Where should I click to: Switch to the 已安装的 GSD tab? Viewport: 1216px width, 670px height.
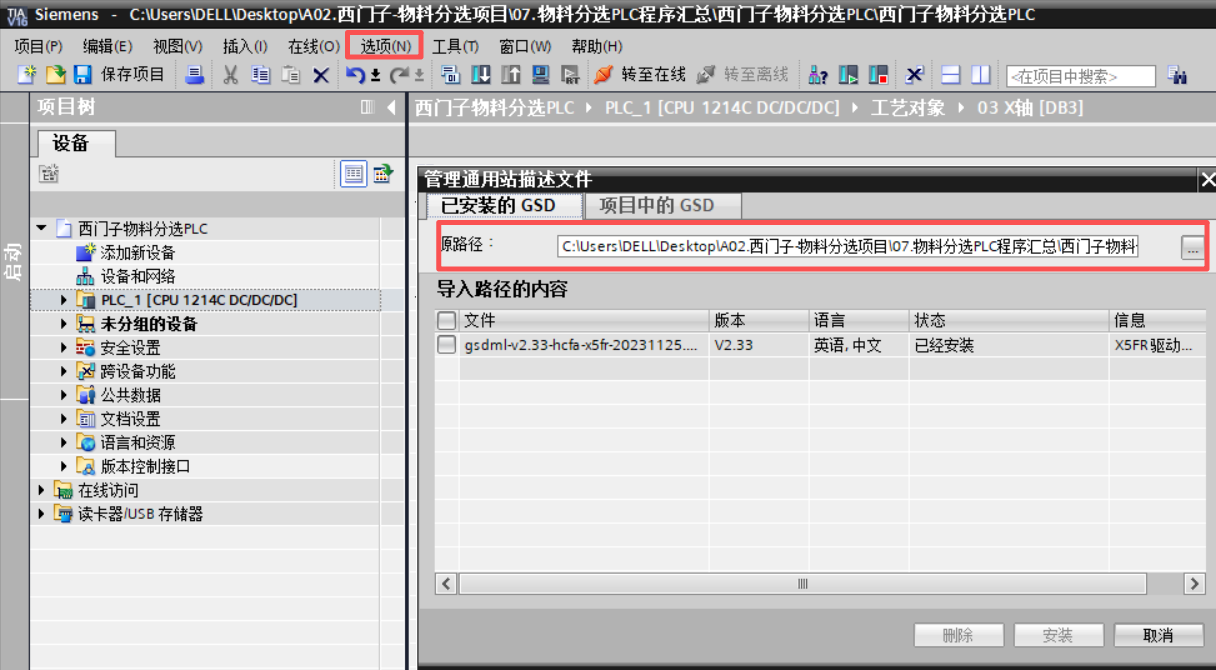click(505, 205)
